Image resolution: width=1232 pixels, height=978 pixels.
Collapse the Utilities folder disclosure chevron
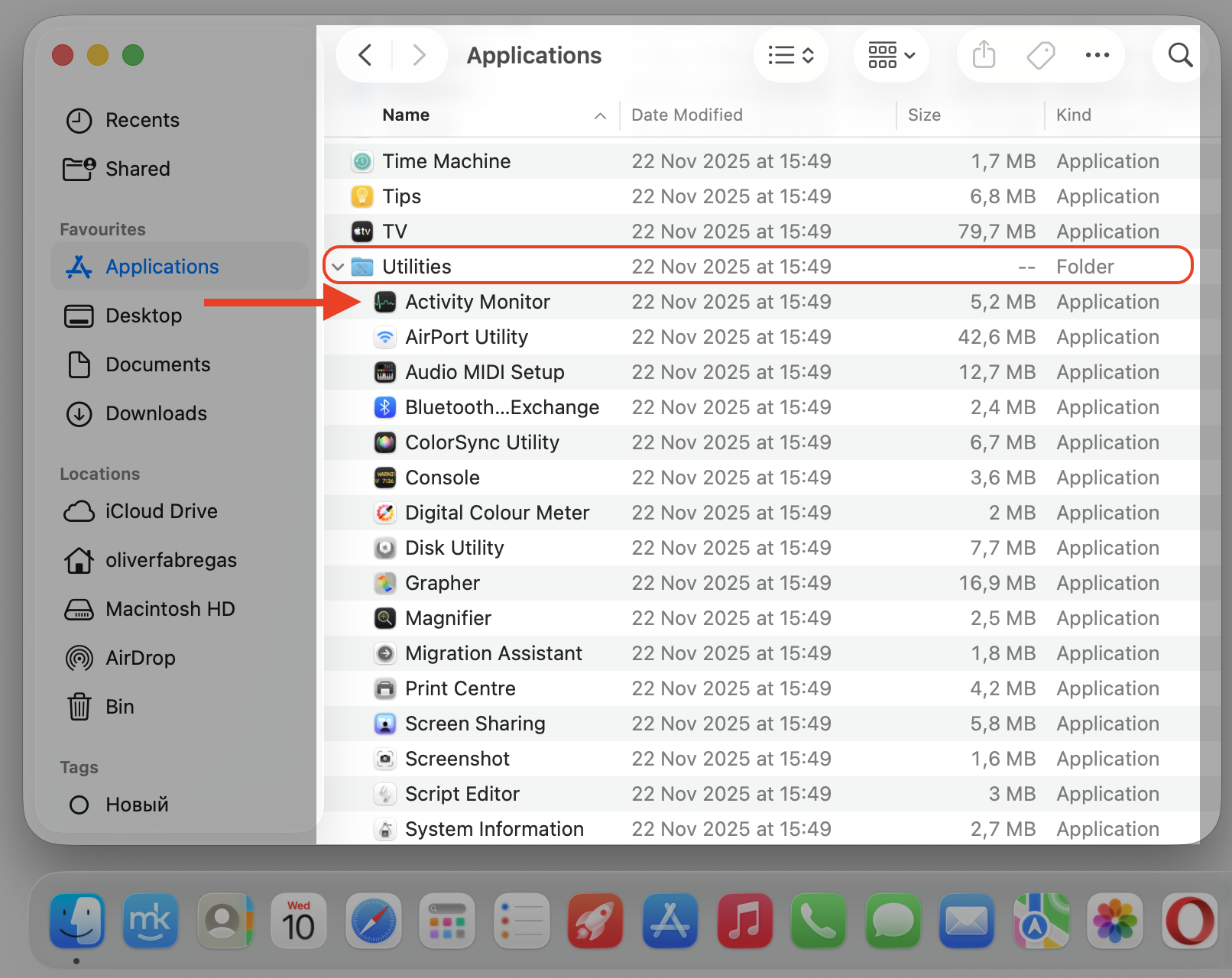(338, 267)
